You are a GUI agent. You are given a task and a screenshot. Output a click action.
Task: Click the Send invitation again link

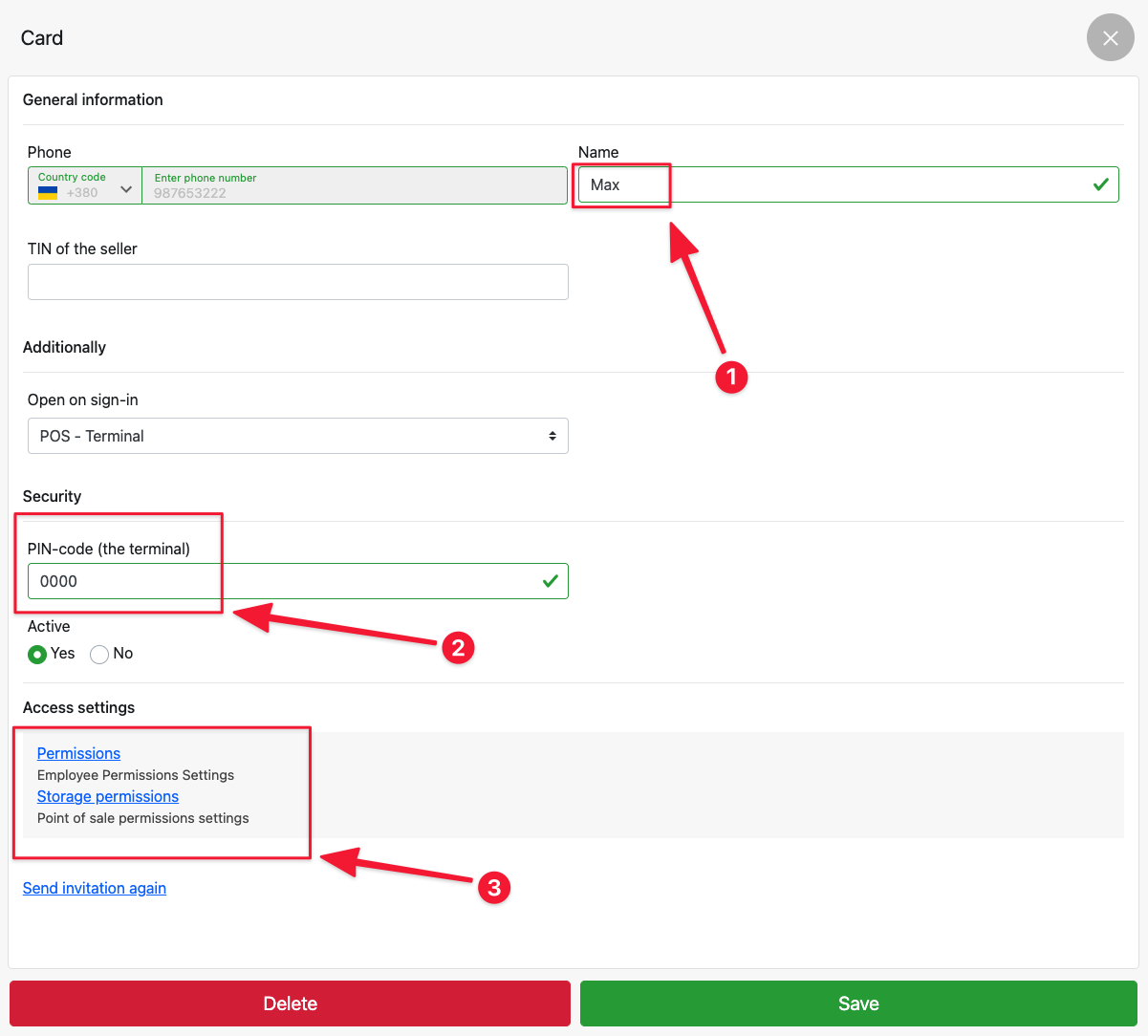(x=95, y=888)
